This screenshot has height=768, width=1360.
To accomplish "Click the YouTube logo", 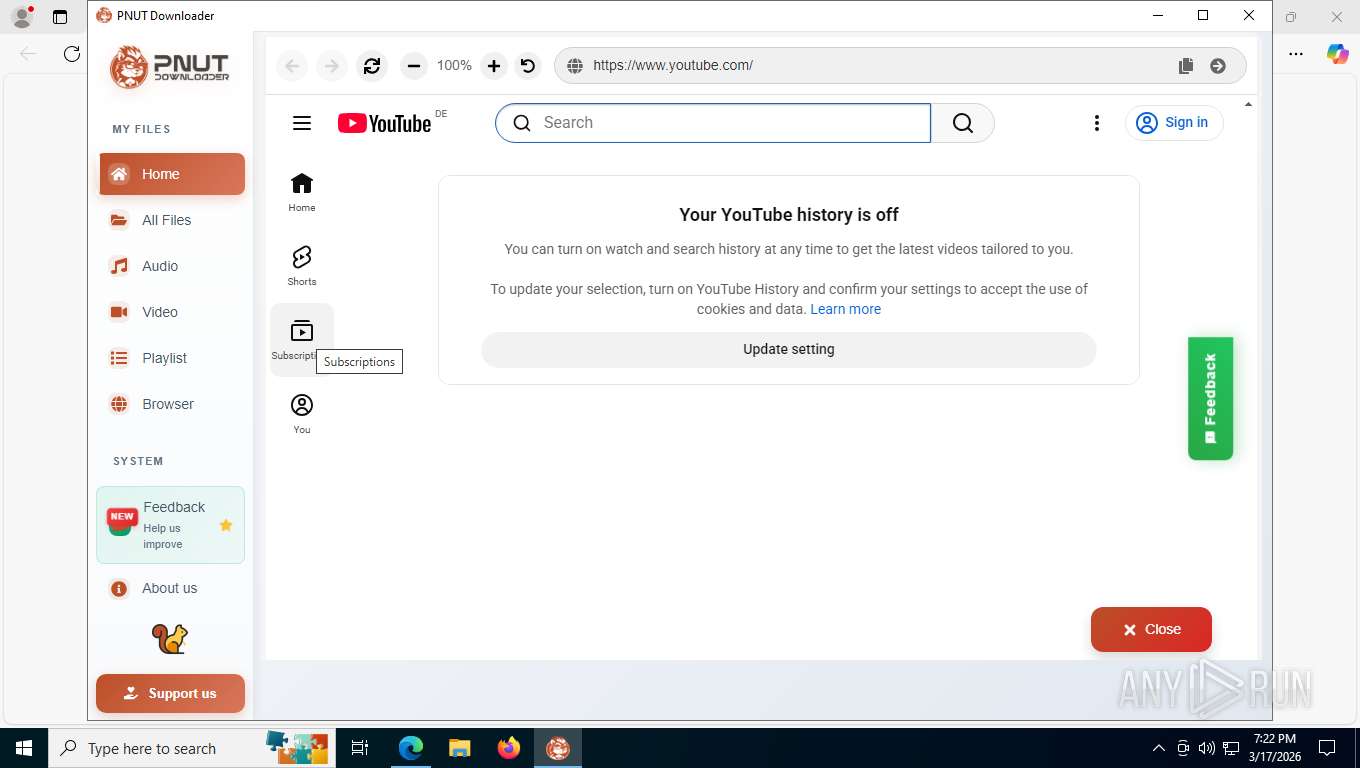I will click(384, 123).
